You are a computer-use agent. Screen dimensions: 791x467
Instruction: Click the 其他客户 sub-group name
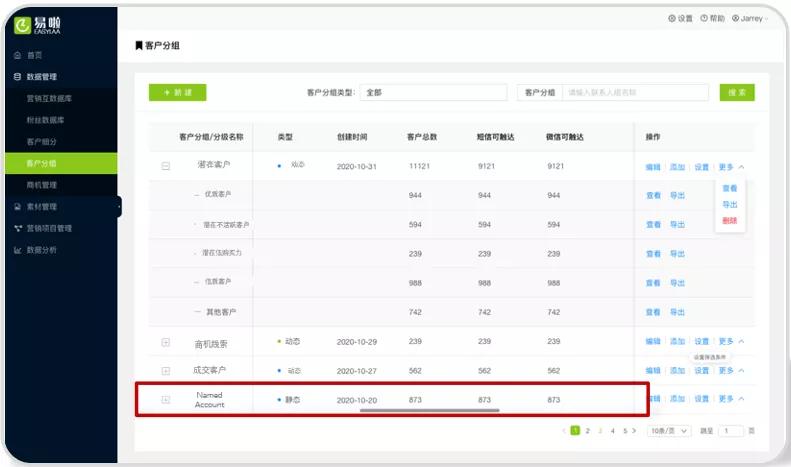click(221, 312)
